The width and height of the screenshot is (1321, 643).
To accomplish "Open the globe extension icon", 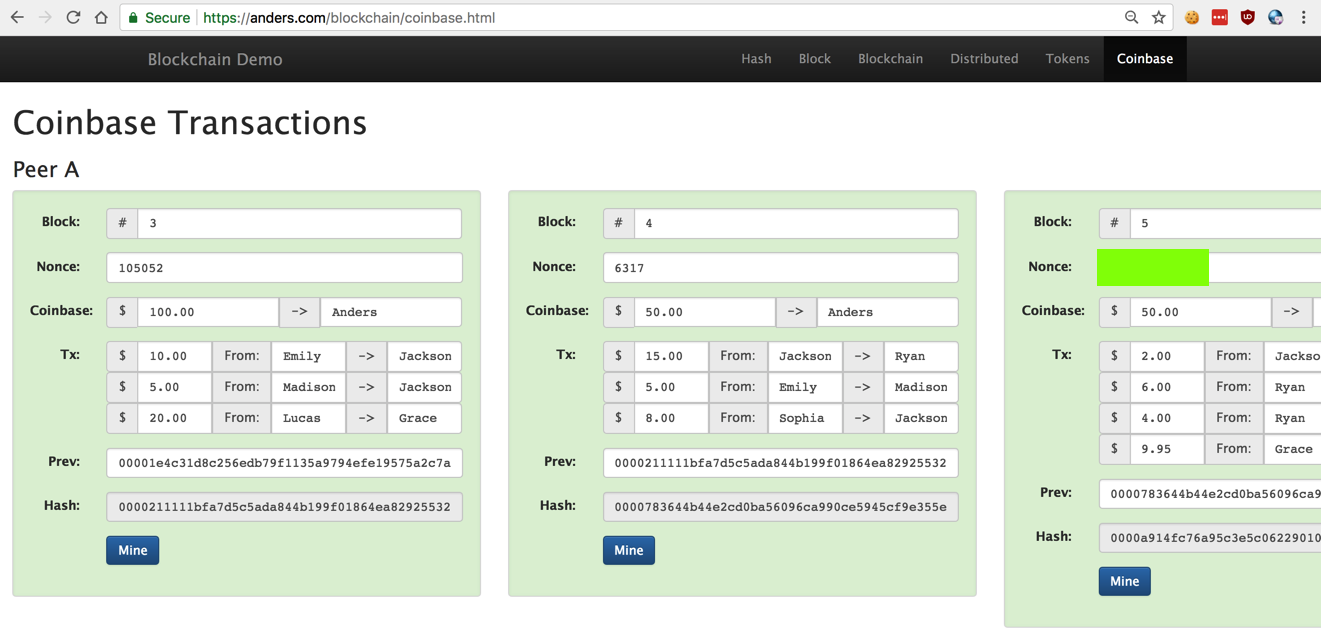I will pos(1275,17).
